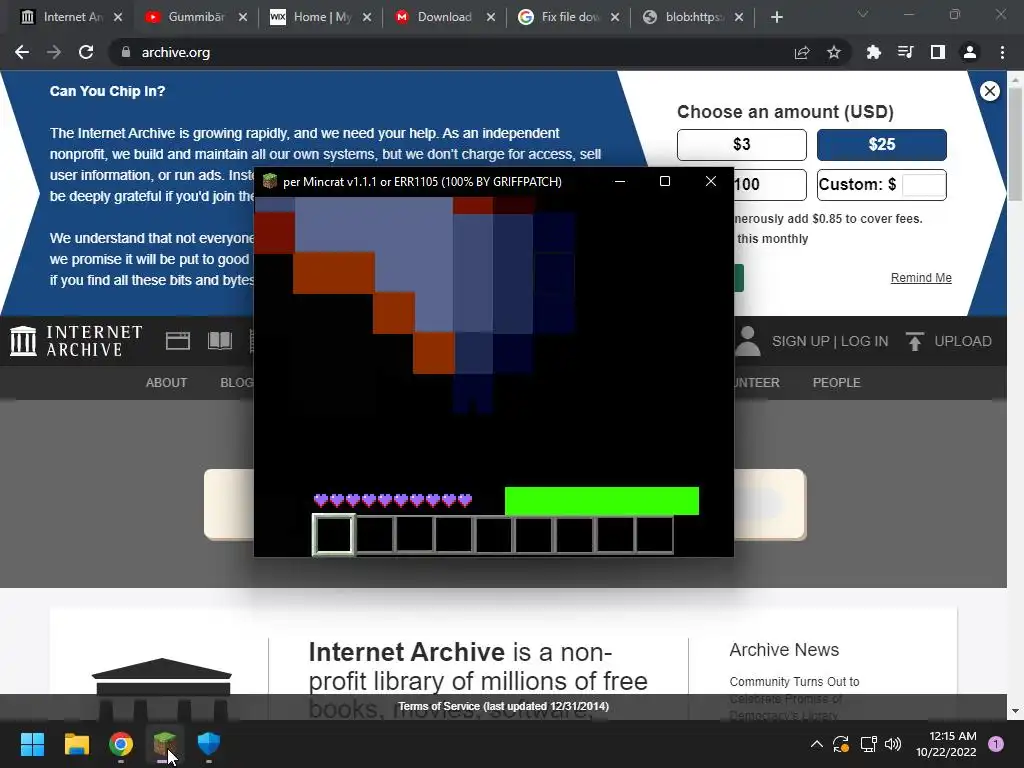Close the blob:https tab
1024x768 pixels.
739,18
